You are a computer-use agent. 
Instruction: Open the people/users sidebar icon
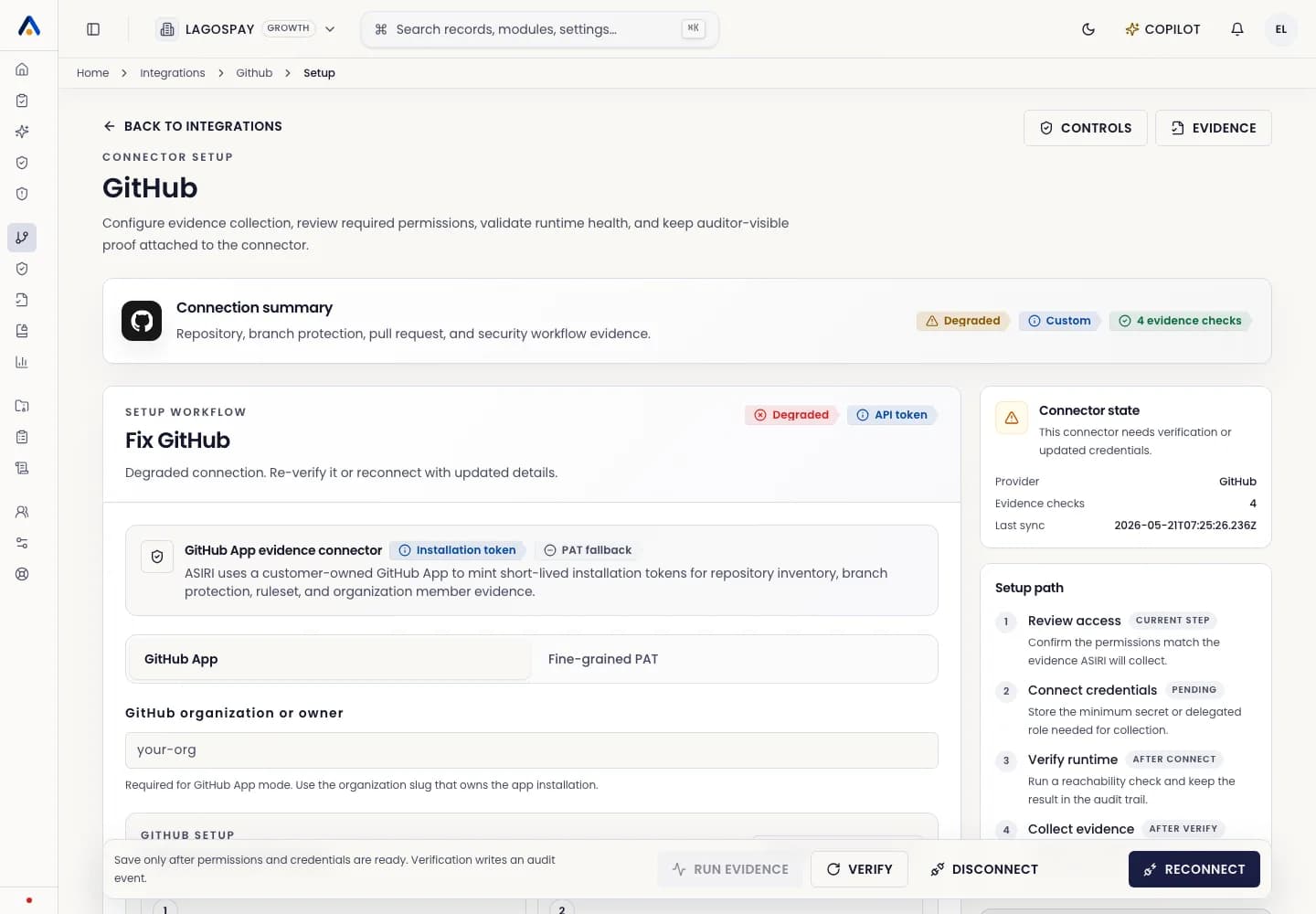pos(22,512)
